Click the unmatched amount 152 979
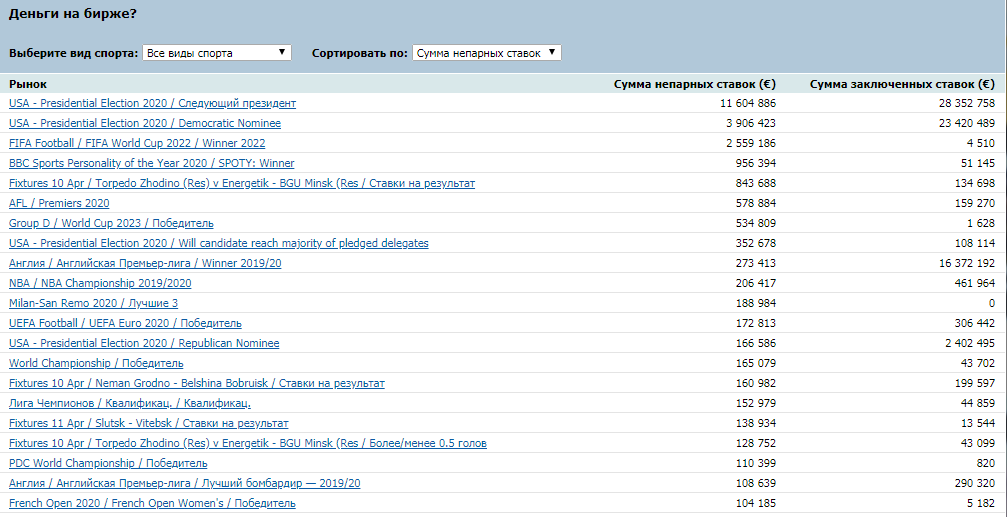This screenshot has height=517, width=1007. (x=756, y=403)
